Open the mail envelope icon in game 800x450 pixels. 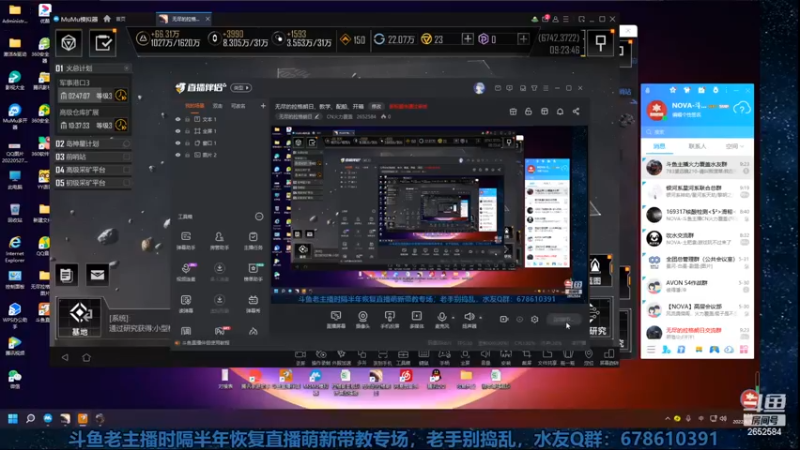(97, 275)
